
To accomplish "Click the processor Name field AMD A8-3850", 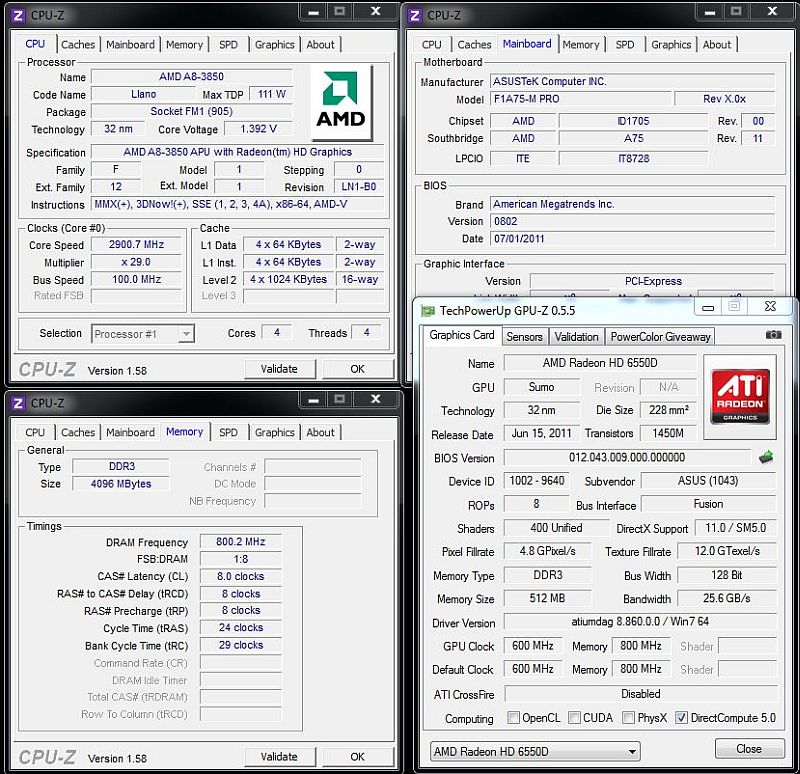I will click(191, 77).
